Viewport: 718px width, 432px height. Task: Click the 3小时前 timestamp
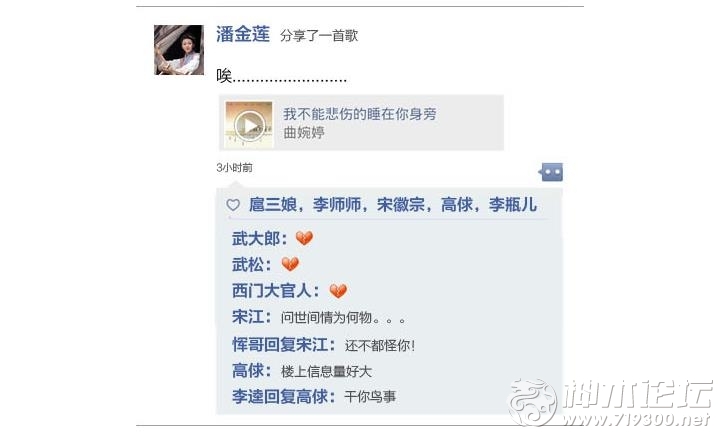234,168
